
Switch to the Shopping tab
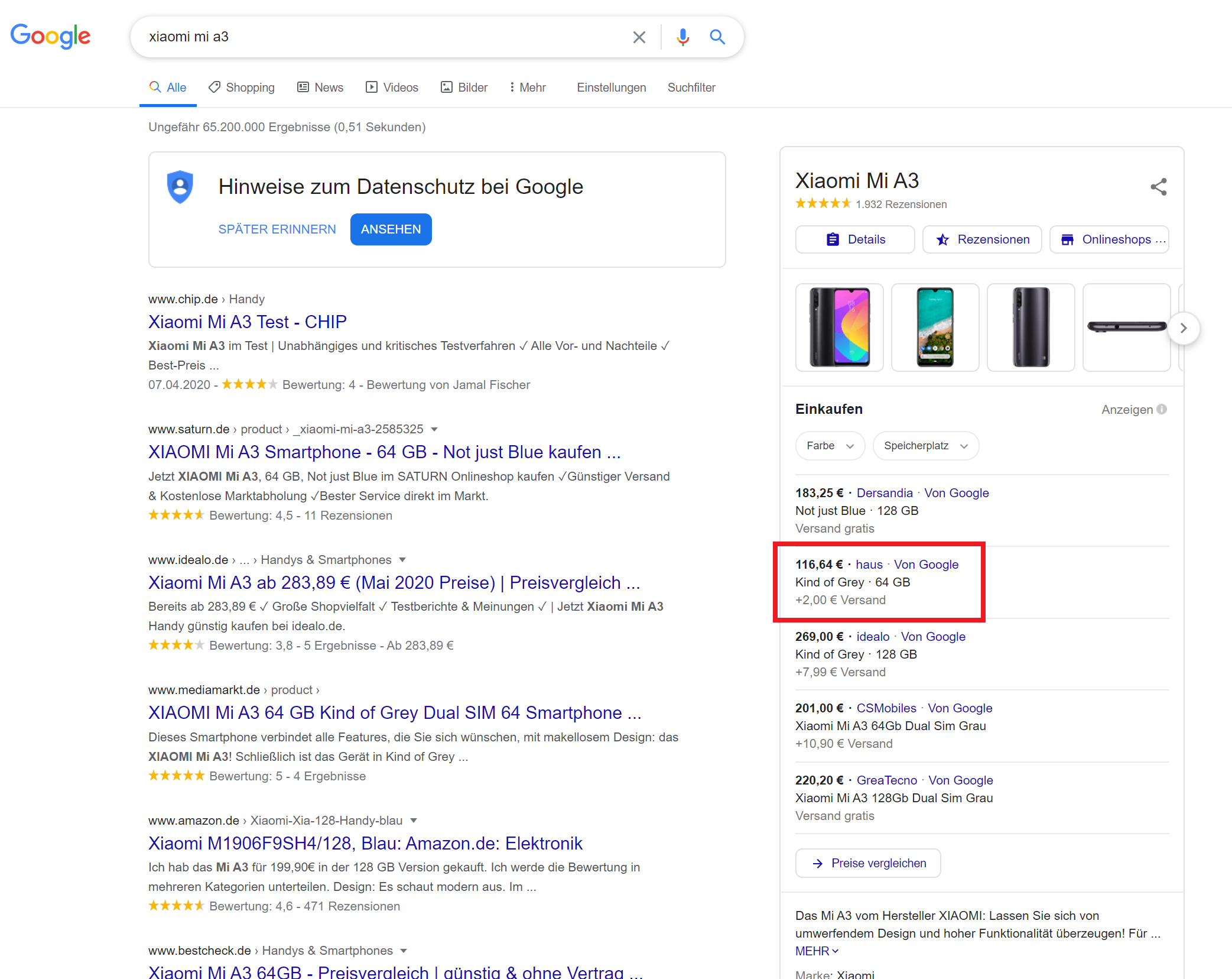242,87
